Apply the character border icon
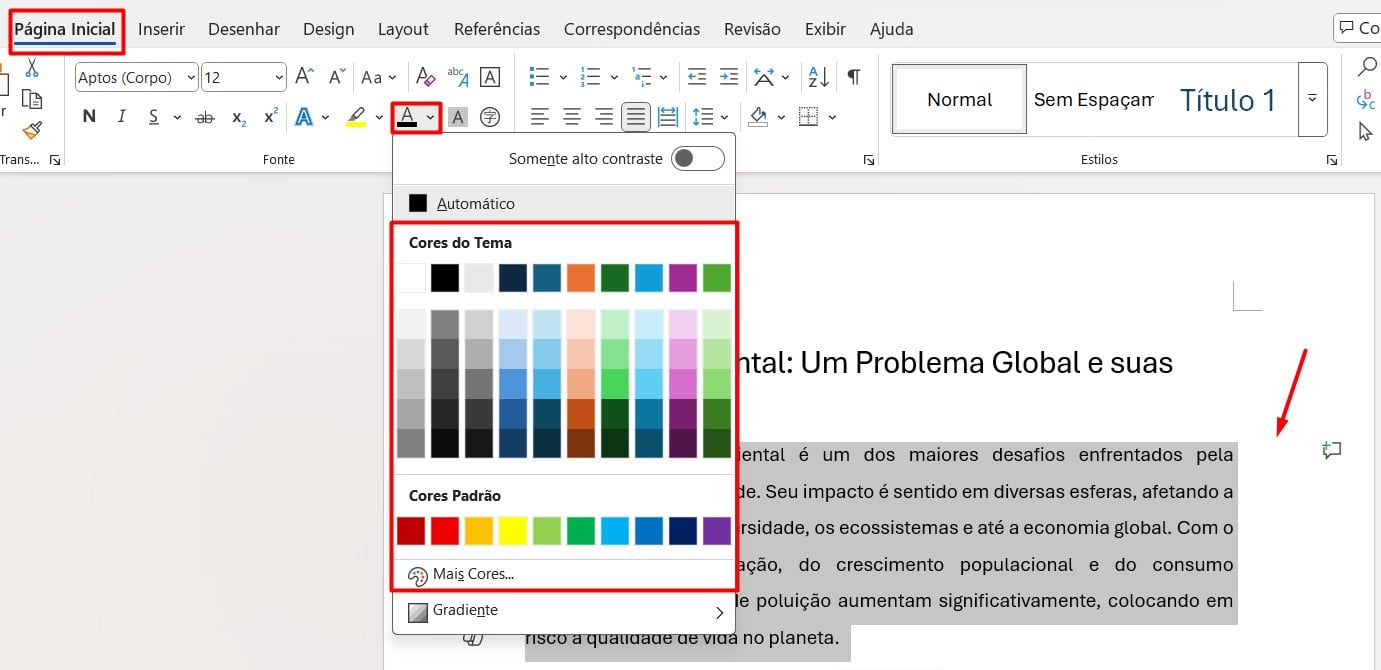Viewport: 1381px width, 670px height. coord(490,77)
